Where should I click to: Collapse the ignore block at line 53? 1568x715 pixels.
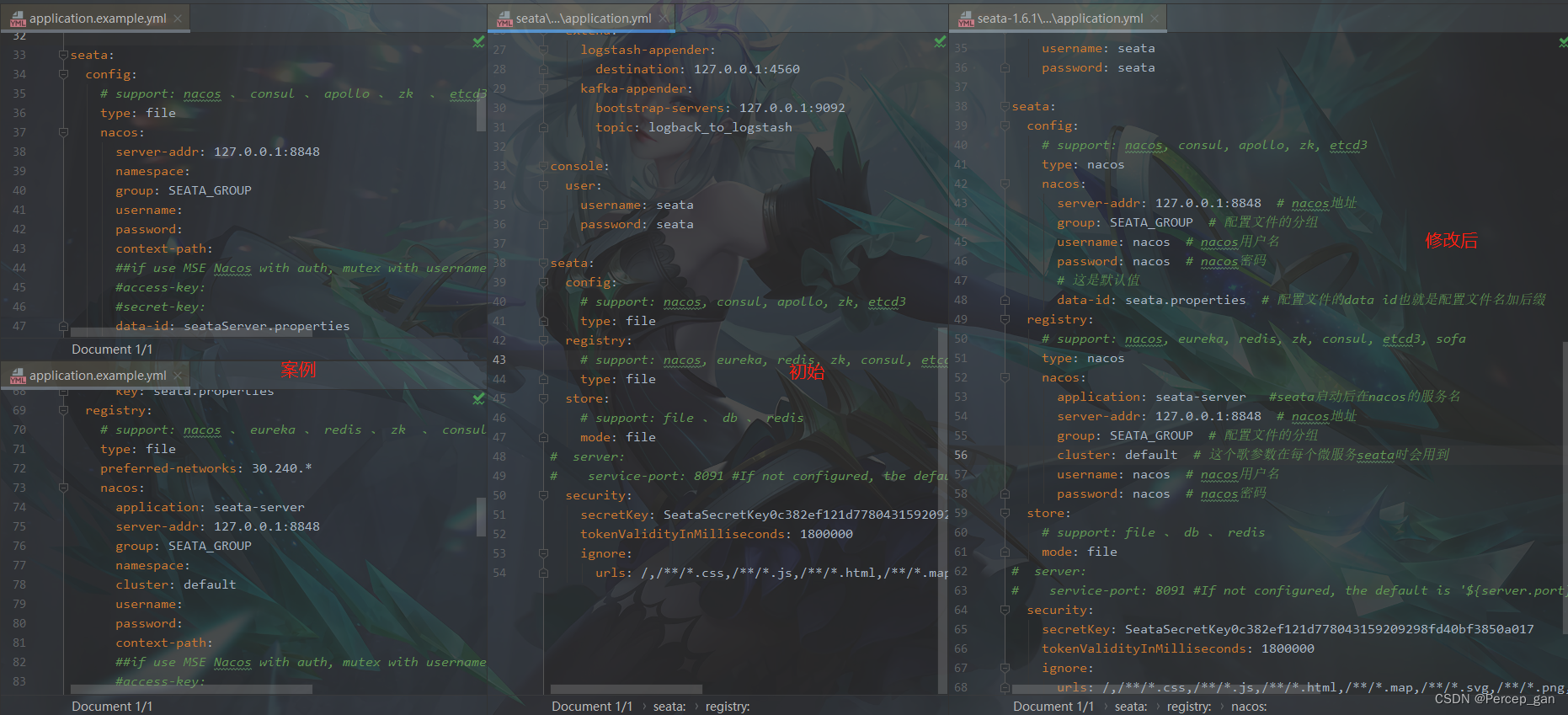pyautogui.click(x=543, y=553)
